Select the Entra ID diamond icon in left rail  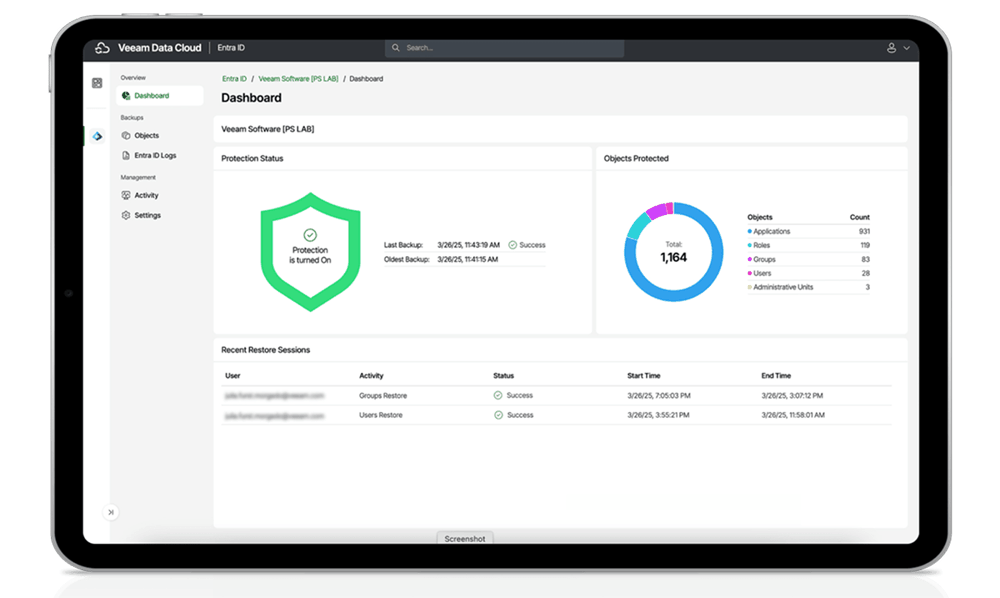coord(97,136)
